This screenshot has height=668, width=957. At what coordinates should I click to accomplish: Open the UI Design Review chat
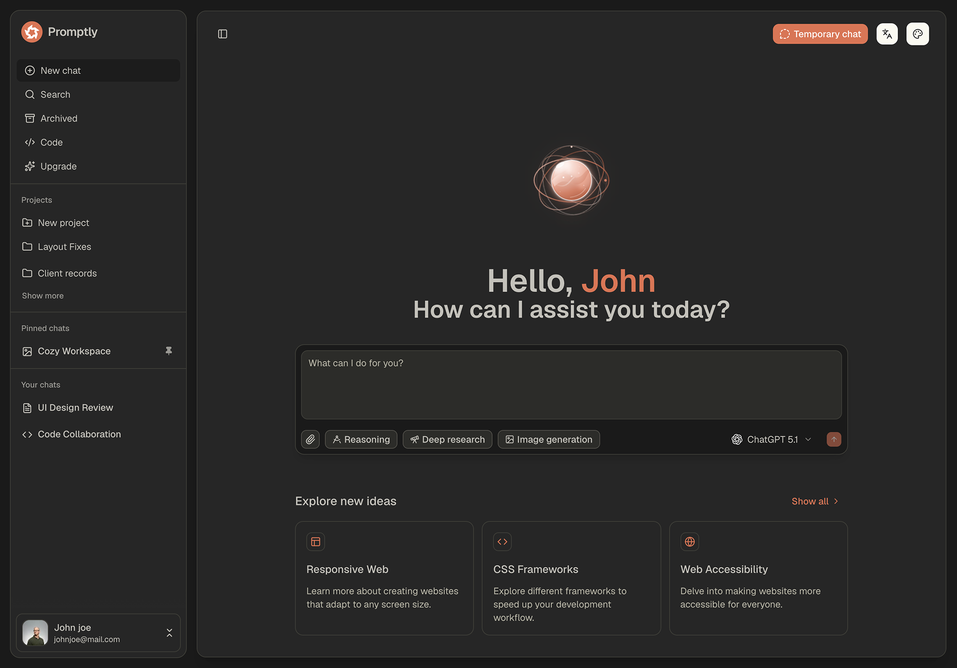[98, 408]
